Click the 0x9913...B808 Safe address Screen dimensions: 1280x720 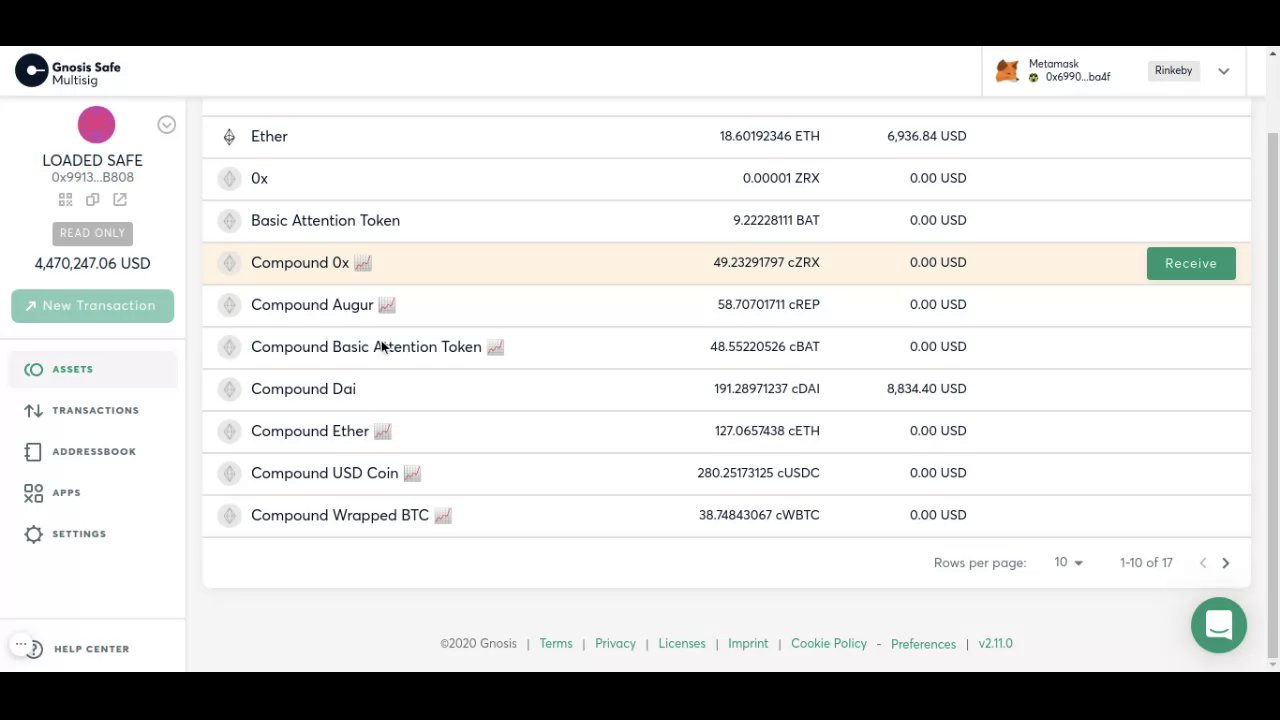92,178
